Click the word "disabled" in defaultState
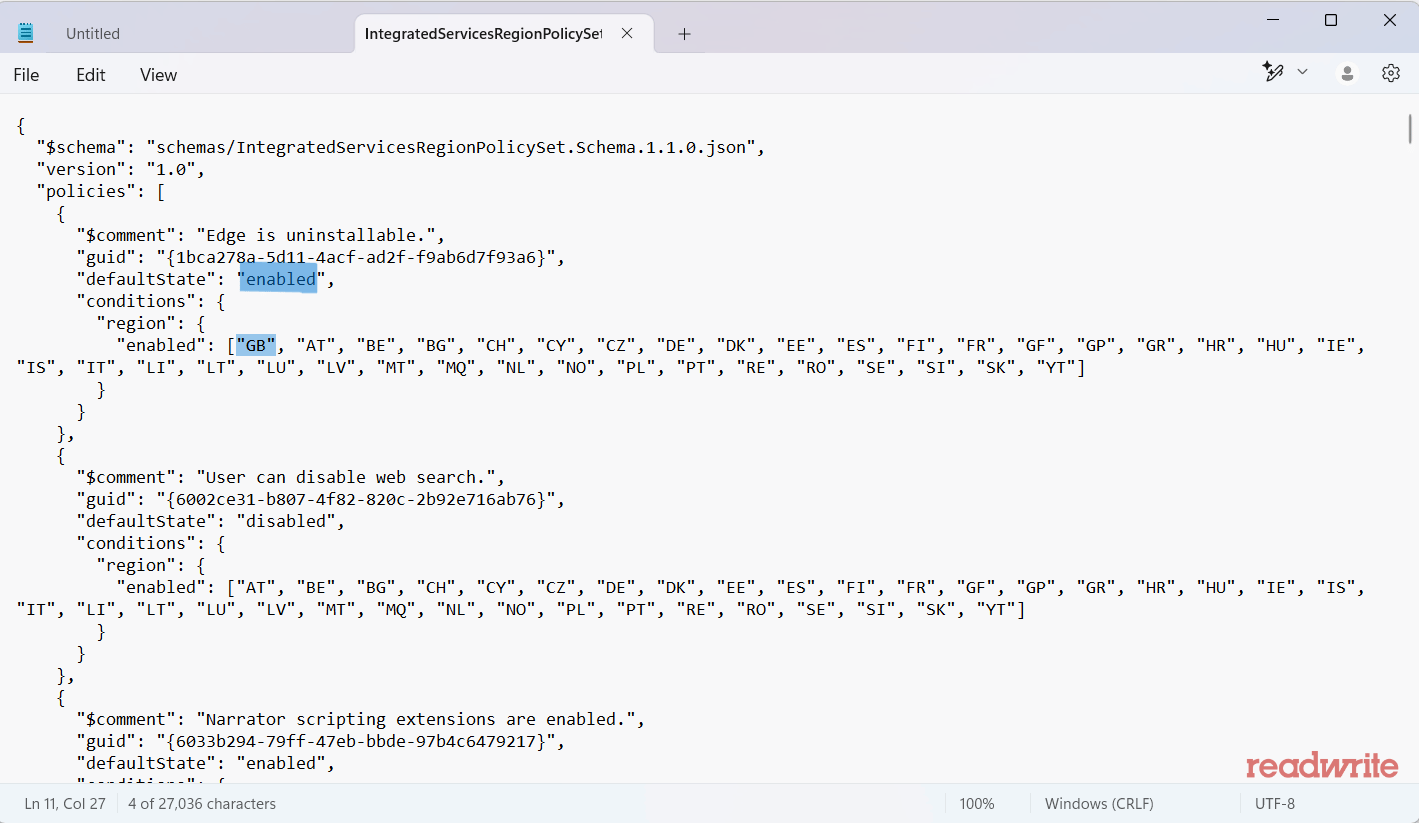1419x823 pixels. [x=286, y=521]
